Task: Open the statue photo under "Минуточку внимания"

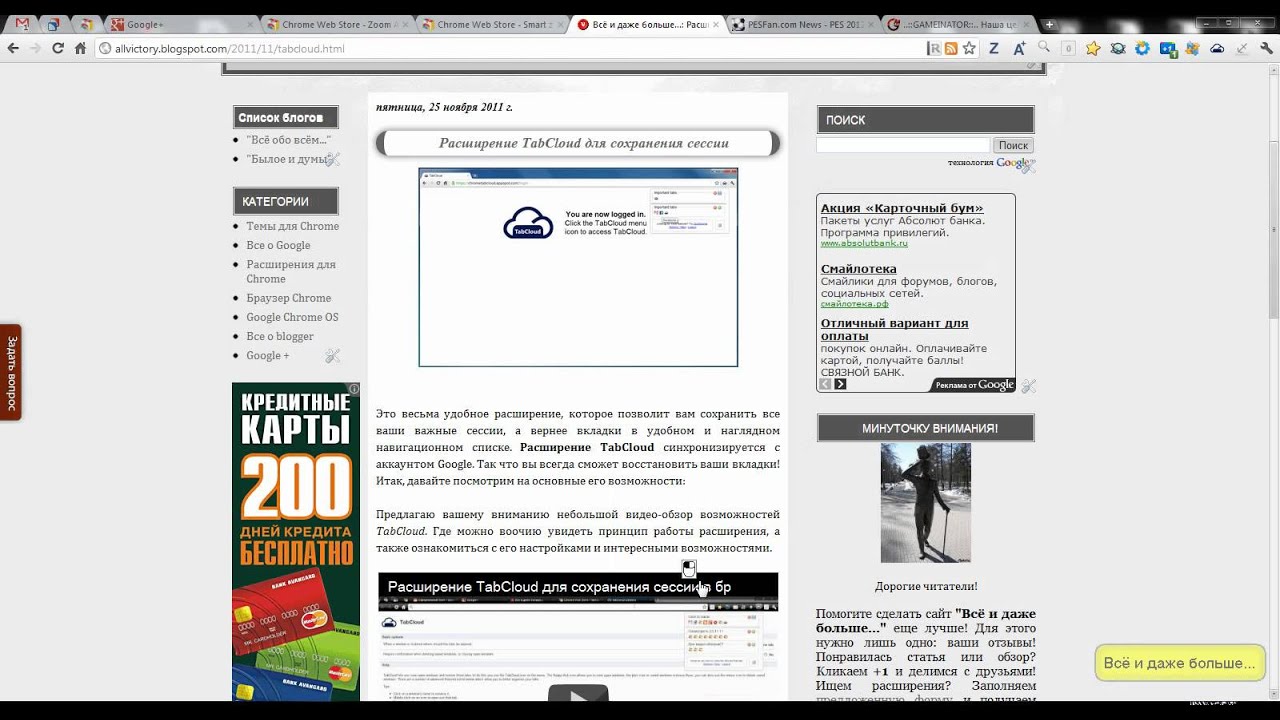Action: point(926,503)
